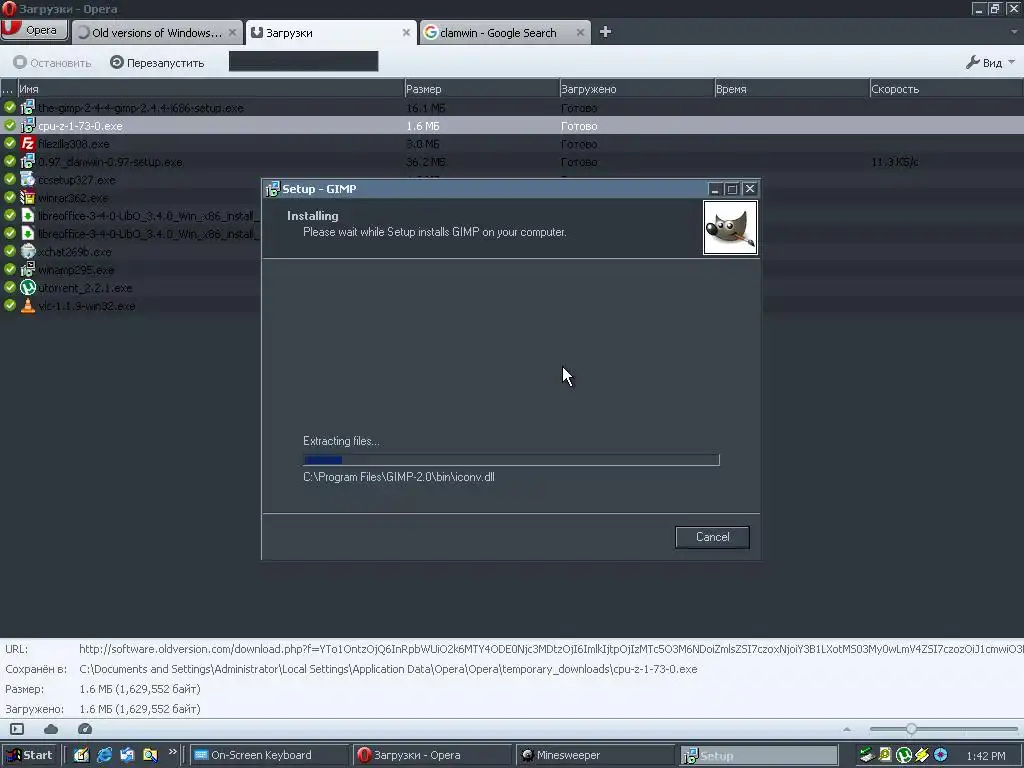Open the Вид view dropdown

point(990,63)
